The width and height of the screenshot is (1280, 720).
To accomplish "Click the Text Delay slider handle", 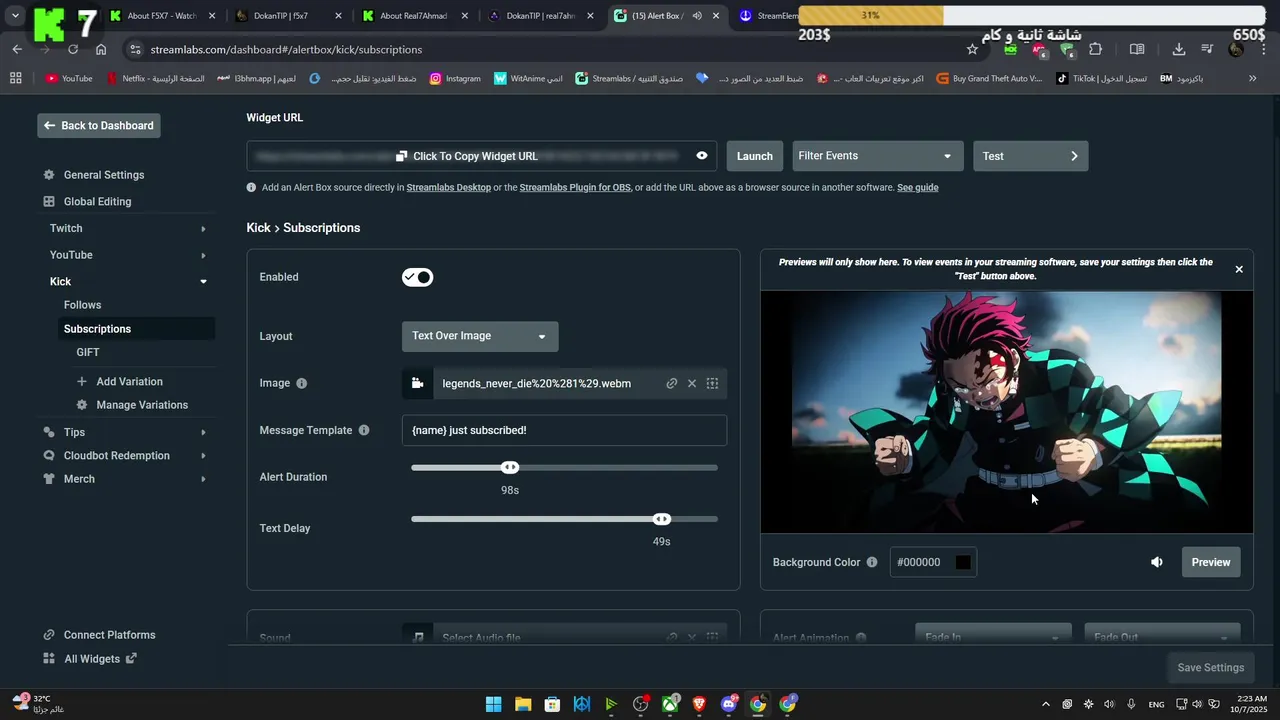I will [662, 519].
